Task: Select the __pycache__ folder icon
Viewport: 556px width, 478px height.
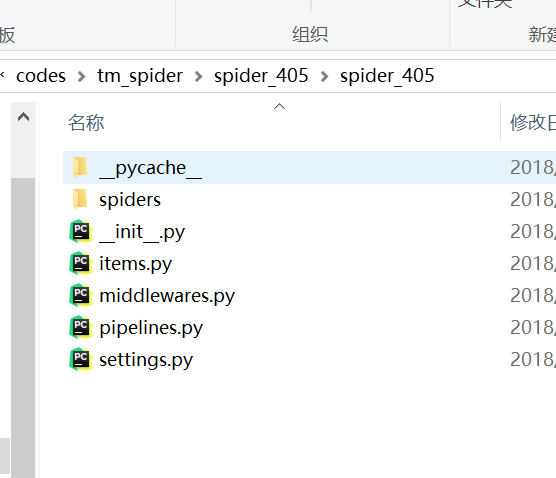Action: click(80, 167)
